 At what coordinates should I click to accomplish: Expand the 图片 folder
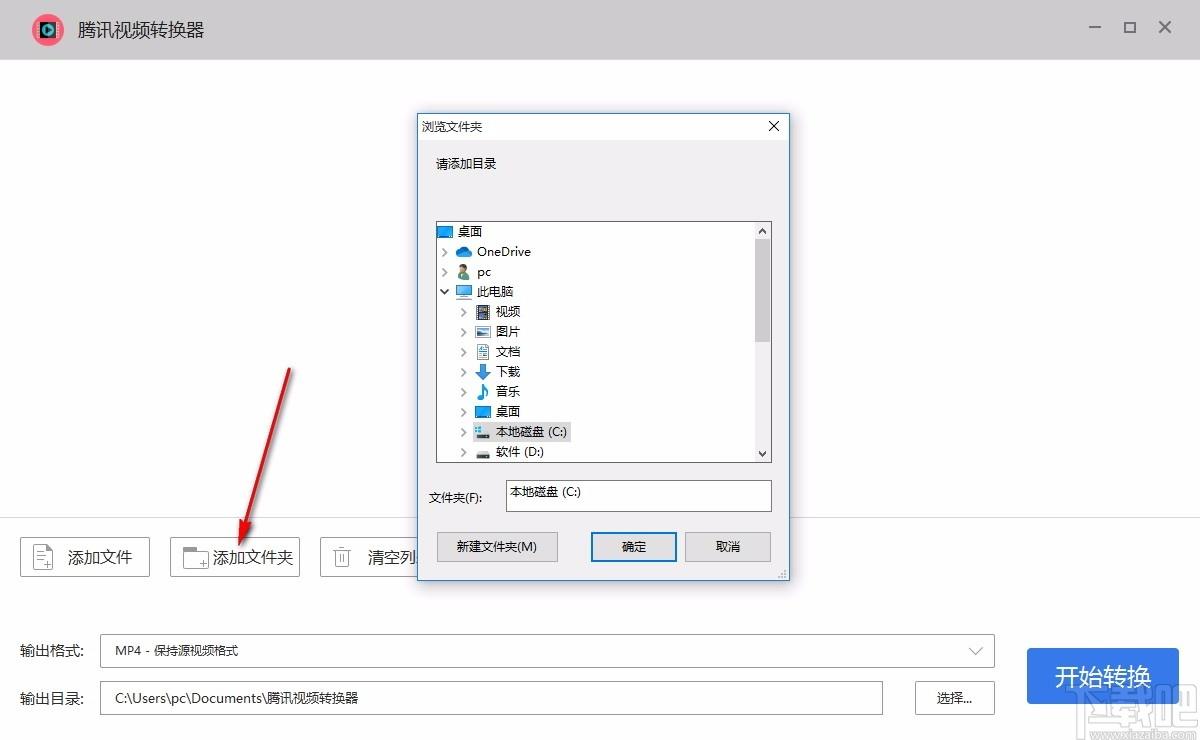coord(464,332)
